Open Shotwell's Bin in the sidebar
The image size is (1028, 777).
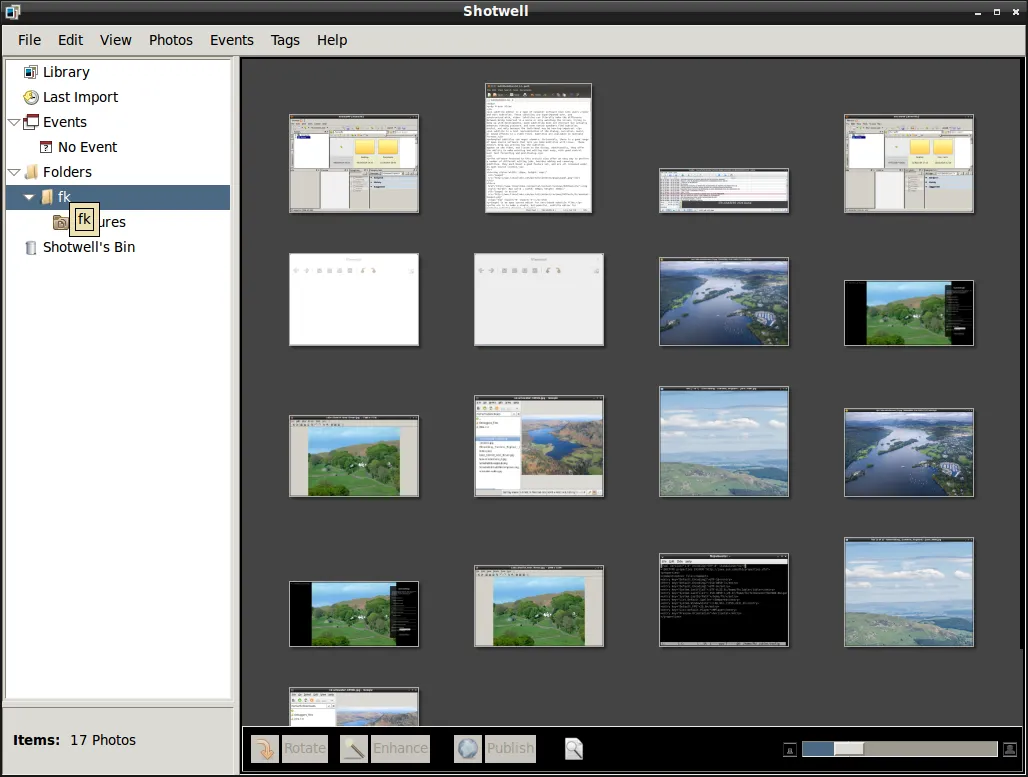88,247
